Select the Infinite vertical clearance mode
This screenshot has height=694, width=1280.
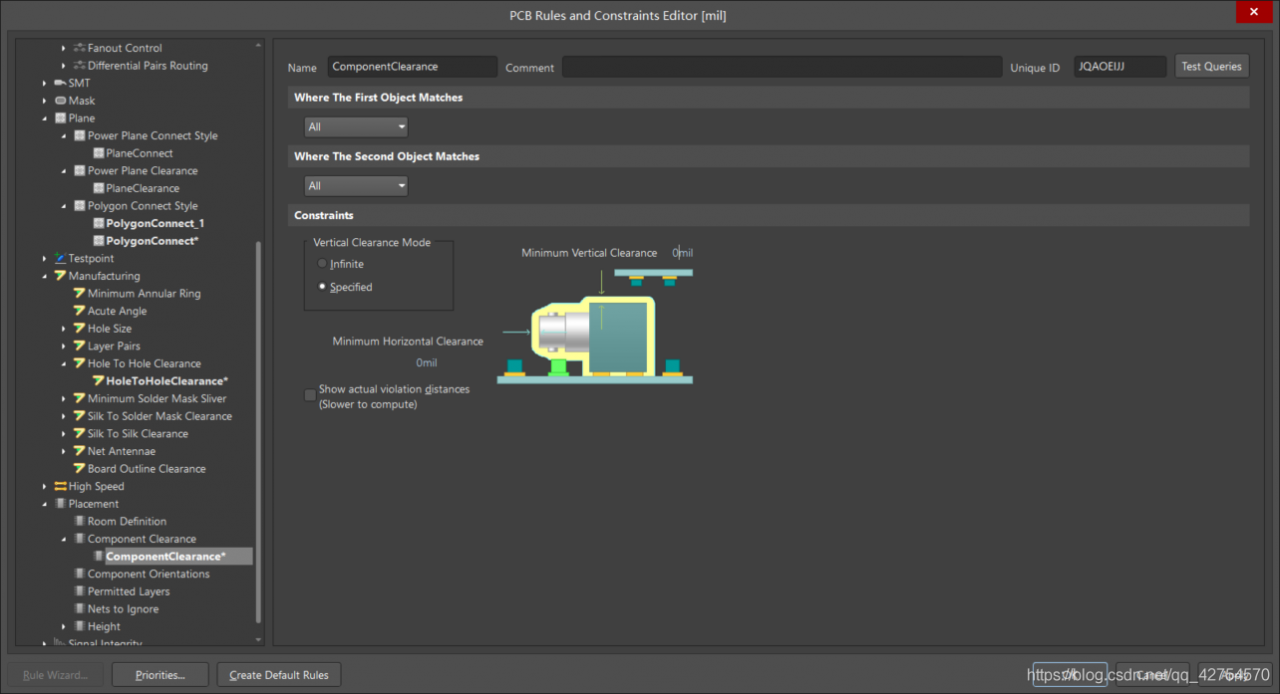point(322,264)
